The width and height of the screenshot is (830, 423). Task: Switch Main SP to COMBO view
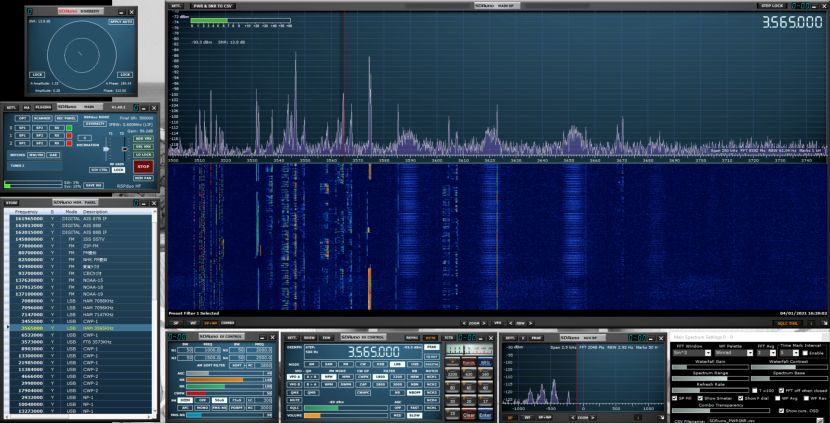click(x=228, y=323)
